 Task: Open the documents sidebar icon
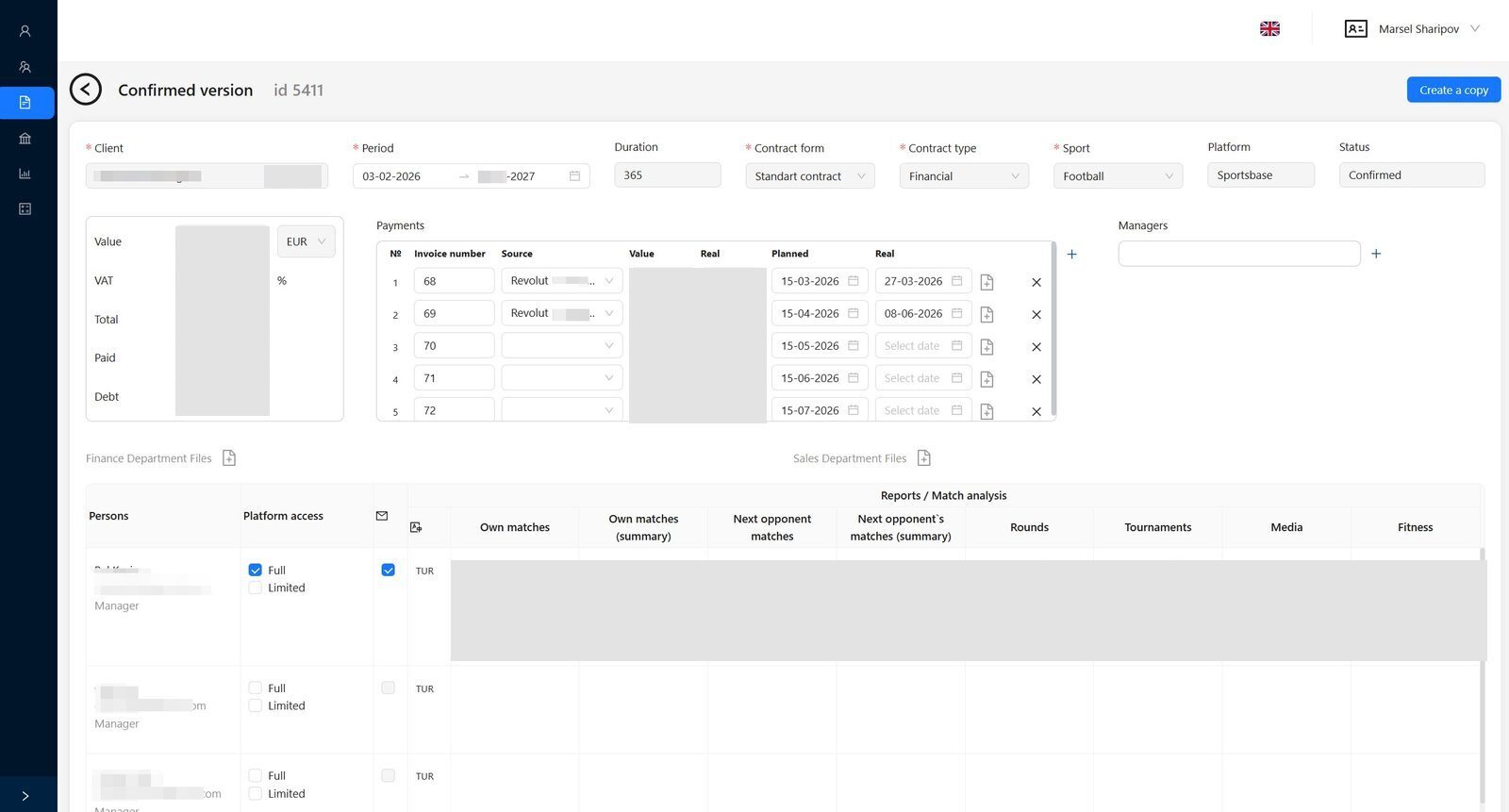coord(25,102)
